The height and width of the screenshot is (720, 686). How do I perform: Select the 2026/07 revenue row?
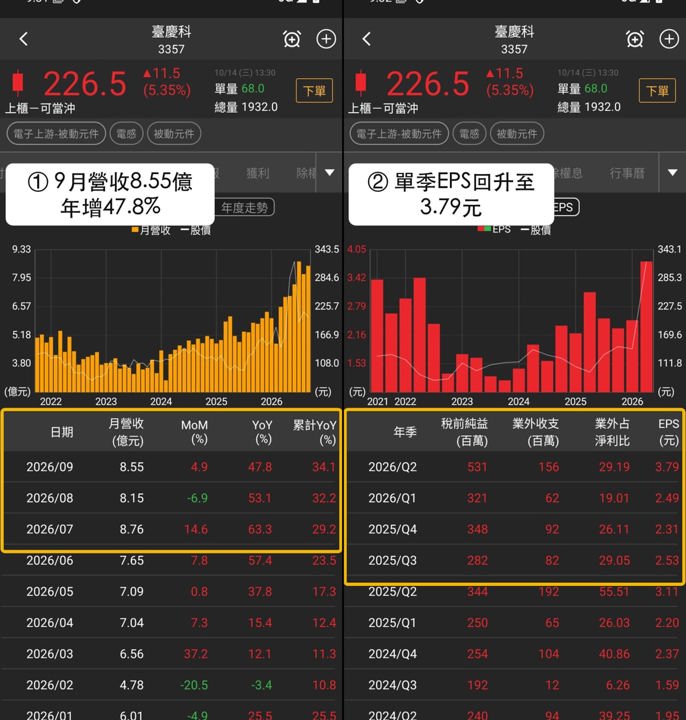[171, 529]
